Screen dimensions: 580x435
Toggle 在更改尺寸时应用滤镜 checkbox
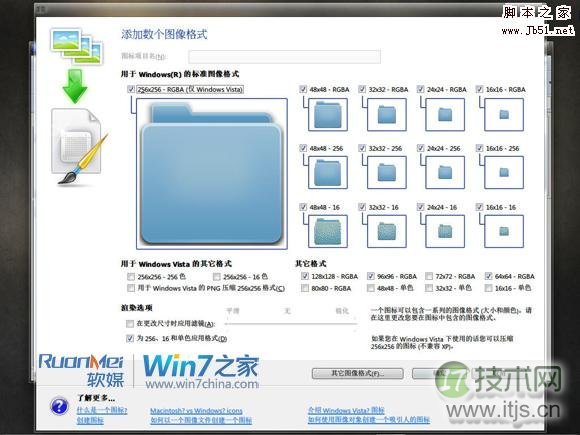(130, 324)
